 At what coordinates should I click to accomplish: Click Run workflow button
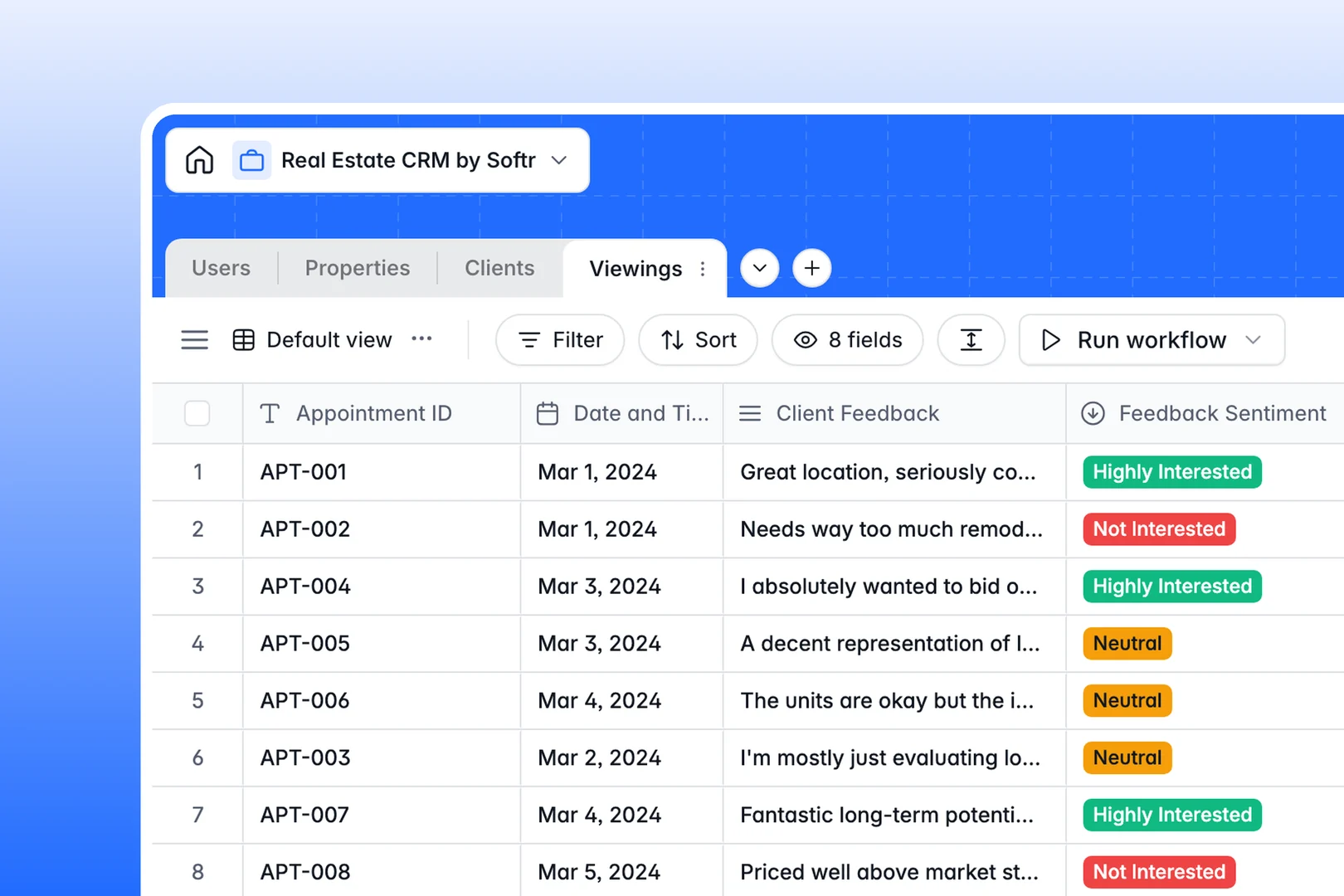(1152, 340)
